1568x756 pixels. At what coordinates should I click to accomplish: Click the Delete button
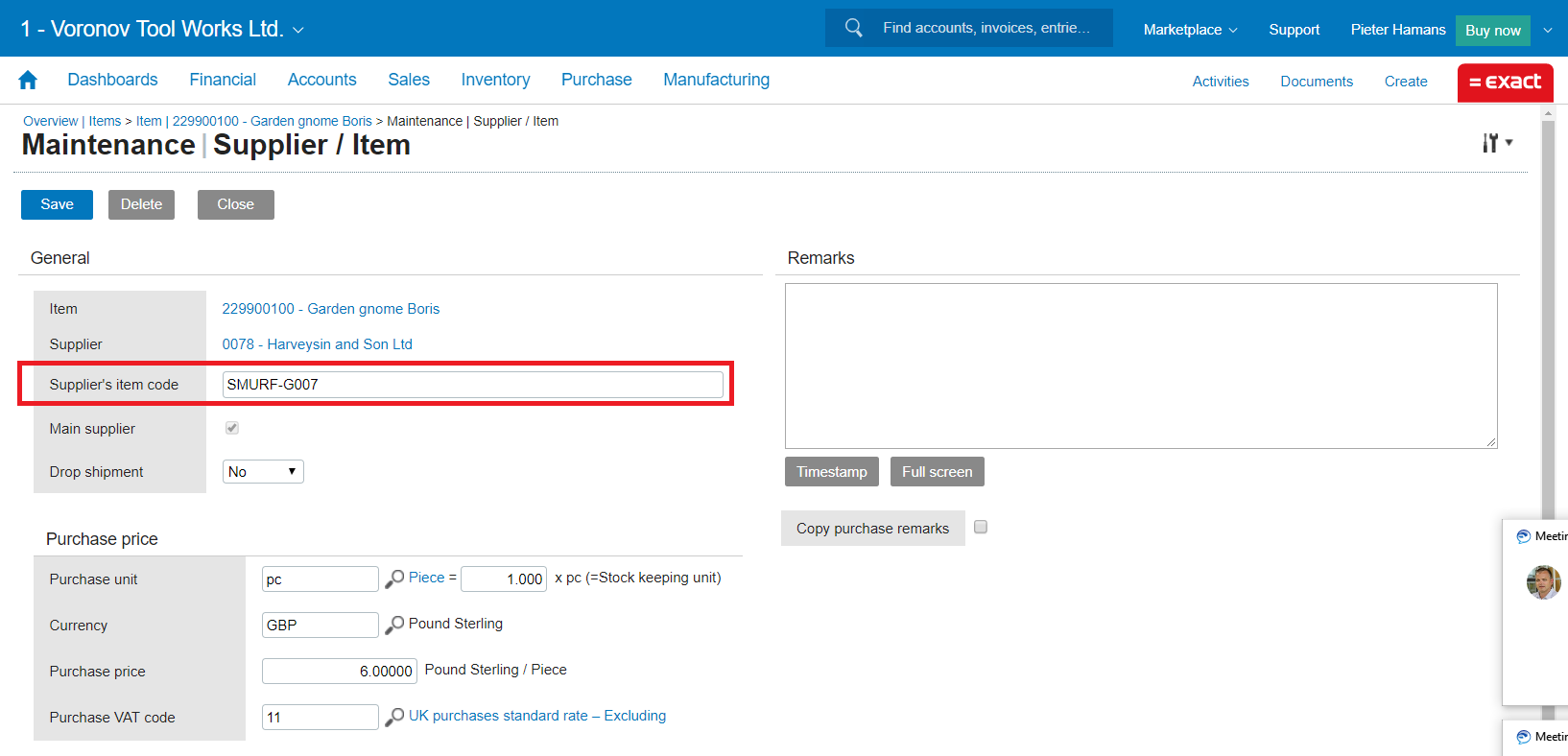click(x=141, y=204)
